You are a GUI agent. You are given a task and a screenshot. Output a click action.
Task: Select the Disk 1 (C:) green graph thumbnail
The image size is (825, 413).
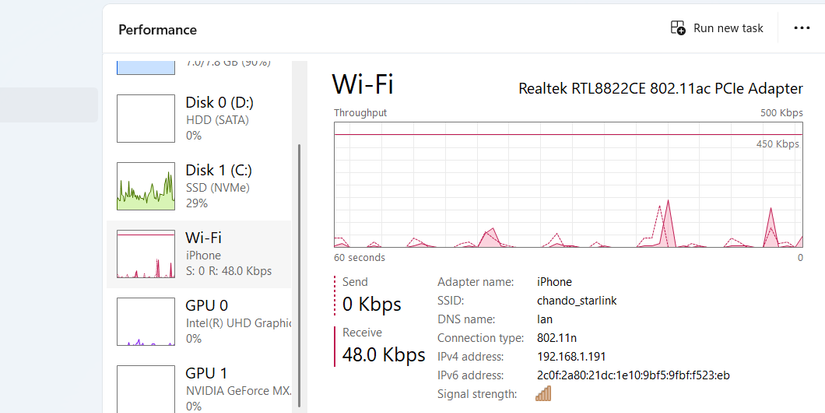click(x=145, y=186)
